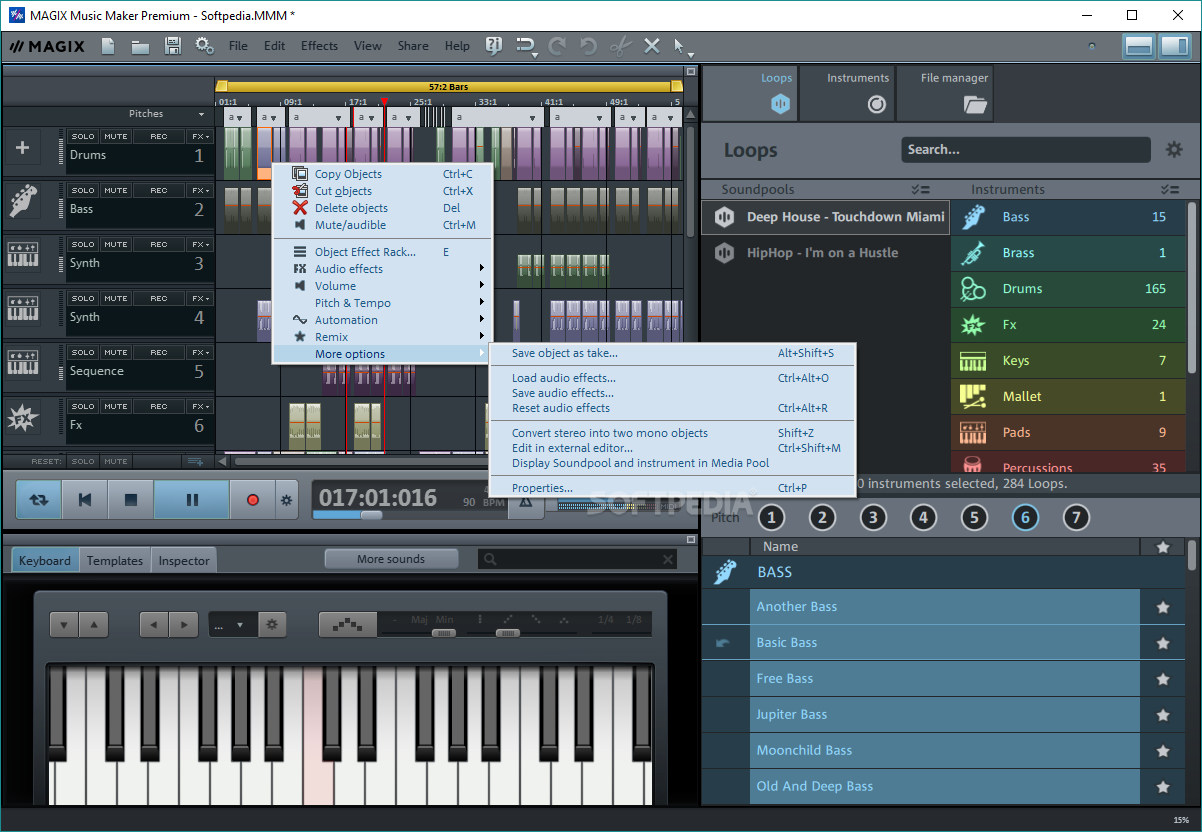Screen dimensions: 1202x832
Task: Toggle SOLO on the Sequence track
Action: click(x=83, y=353)
